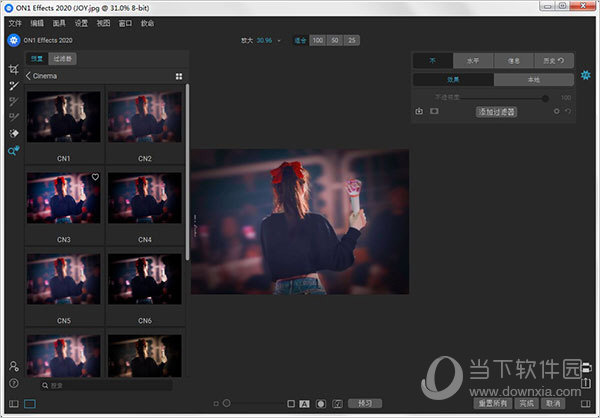The height and width of the screenshot is (418, 600).
Task: Click the add layer icon under opacity
Action: point(419,111)
